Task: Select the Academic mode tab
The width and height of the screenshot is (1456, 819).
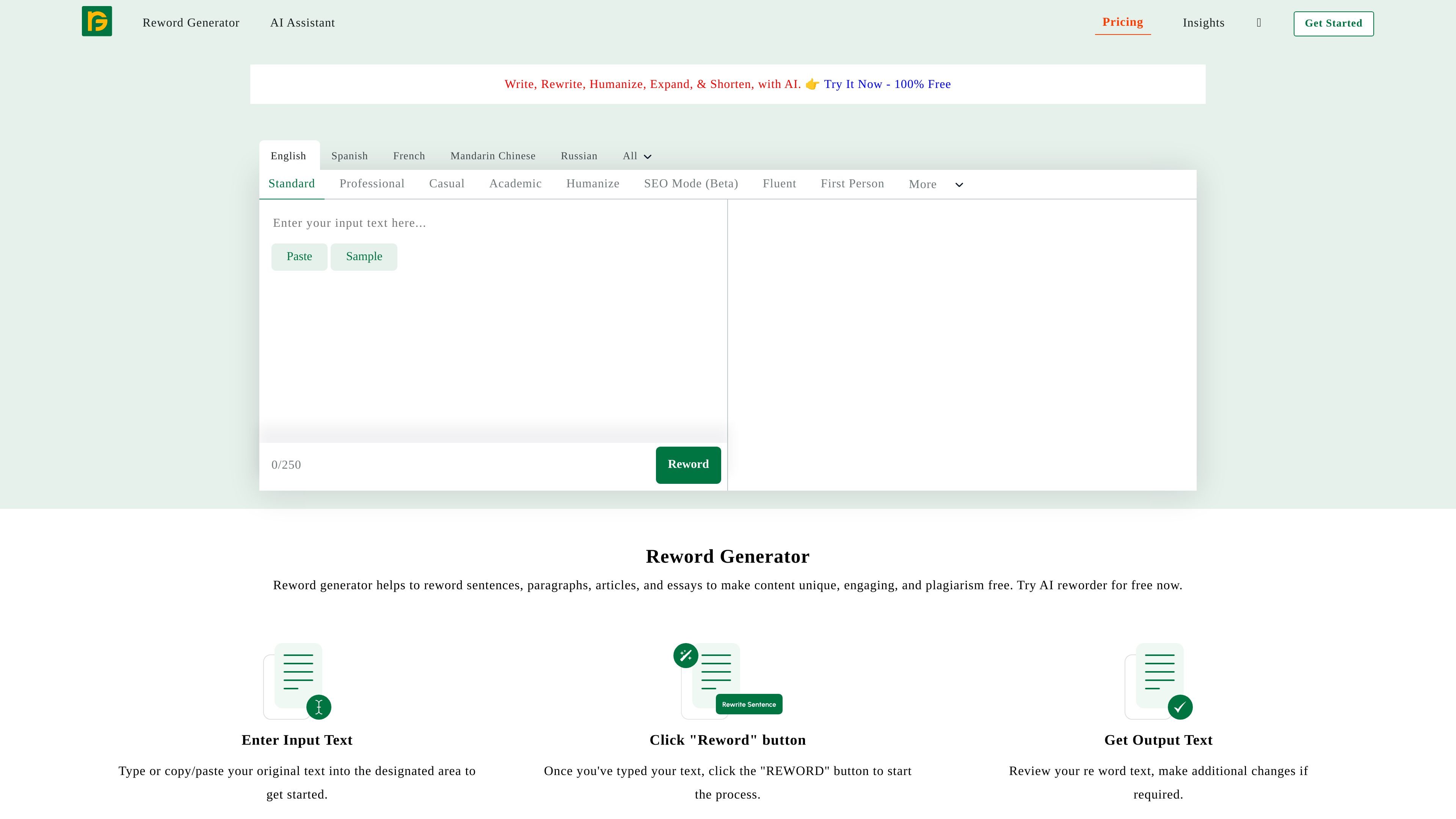Action: point(516,184)
